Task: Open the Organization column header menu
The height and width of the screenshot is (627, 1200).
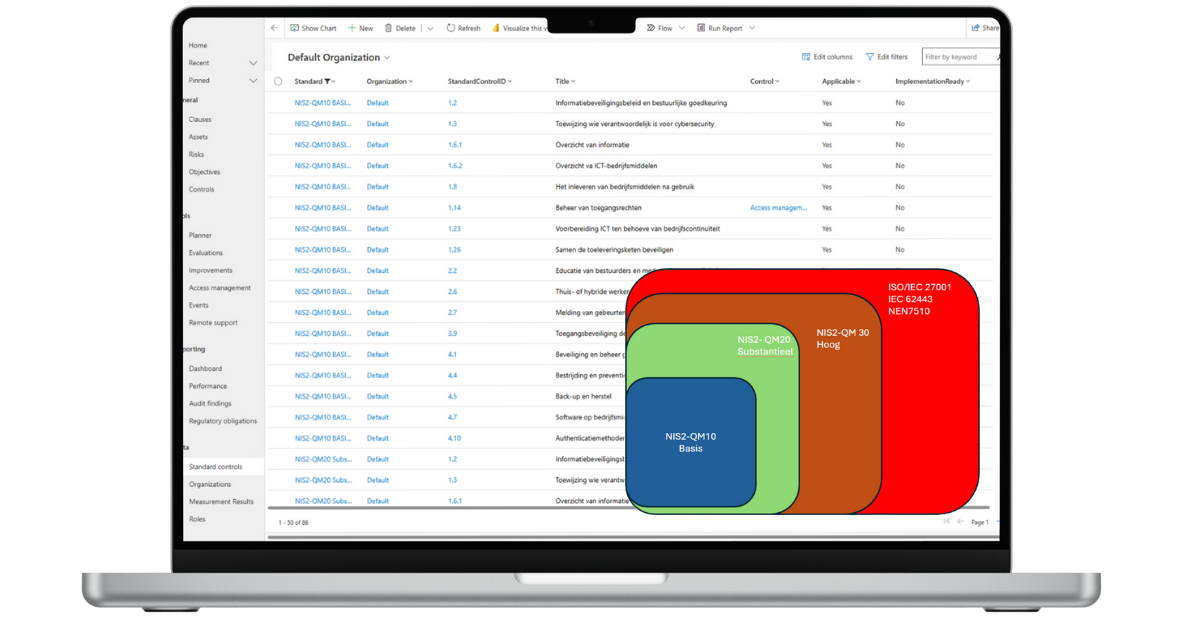Action: (x=389, y=81)
